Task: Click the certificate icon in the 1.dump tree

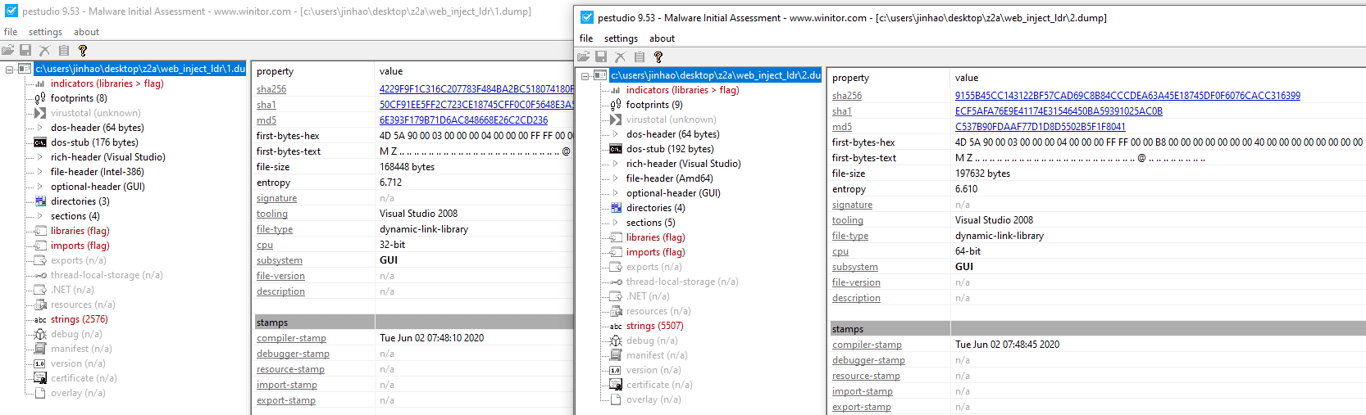Action: [x=41, y=378]
